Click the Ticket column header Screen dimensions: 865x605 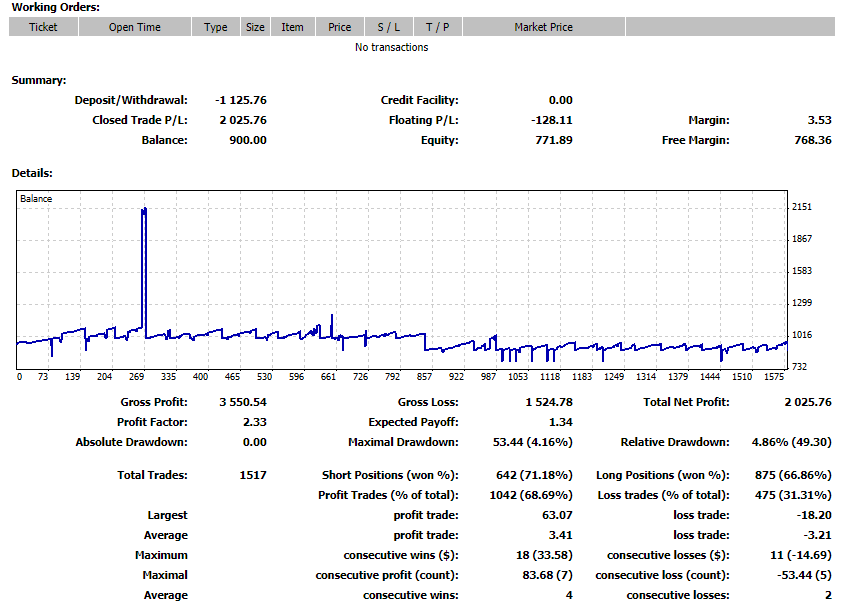[43, 27]
